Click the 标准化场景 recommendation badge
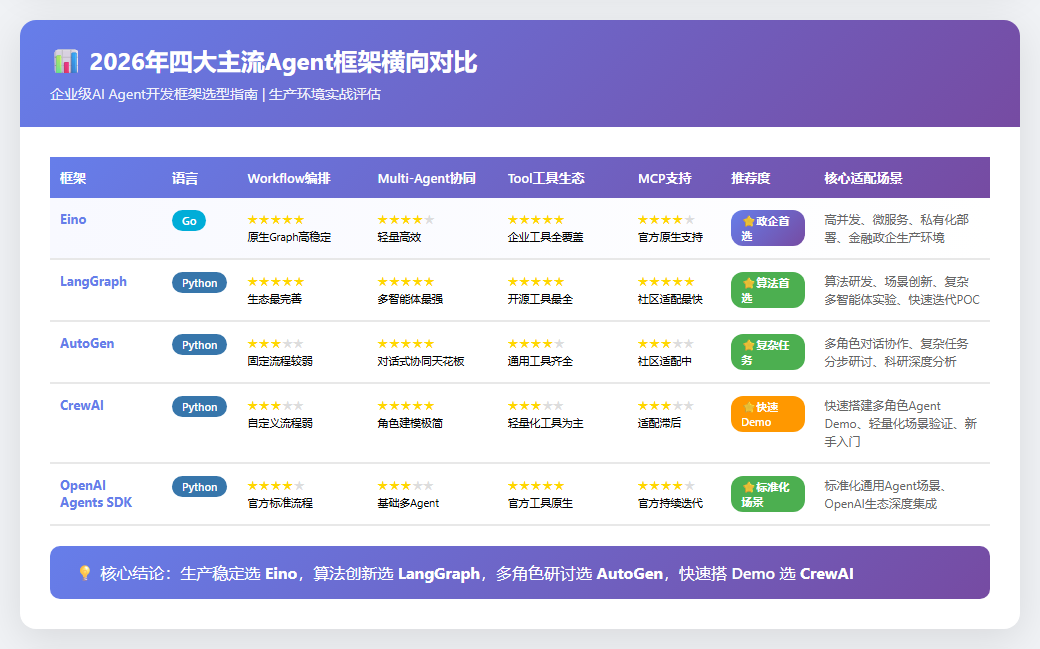1040x649 pixels. coord(768,494)
